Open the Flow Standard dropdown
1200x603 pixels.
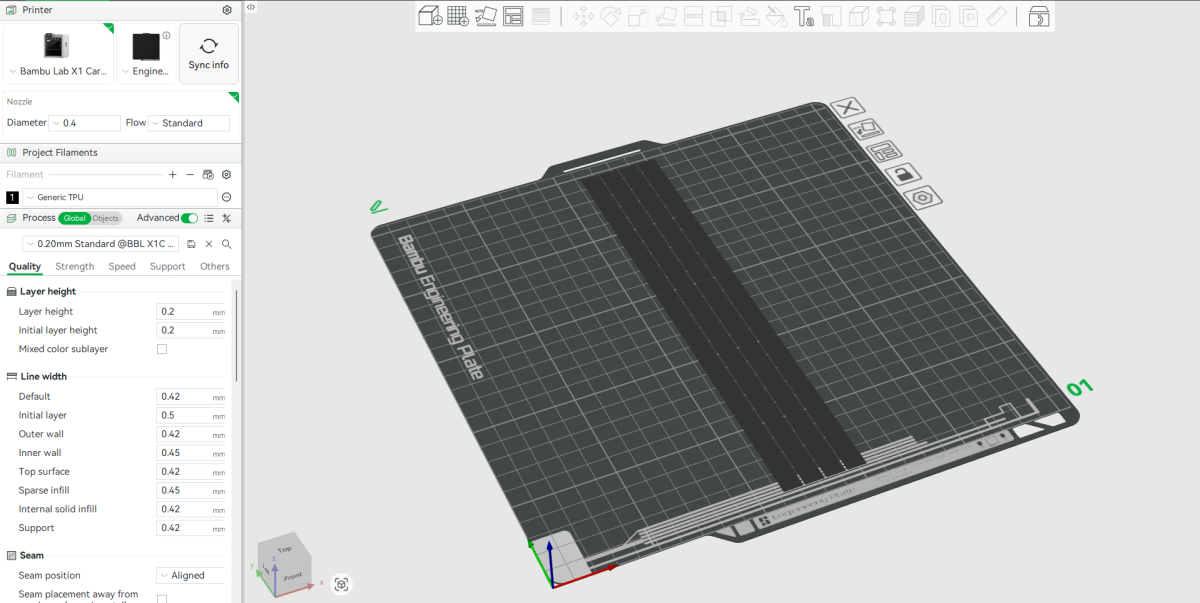click(x=188, y=123)
